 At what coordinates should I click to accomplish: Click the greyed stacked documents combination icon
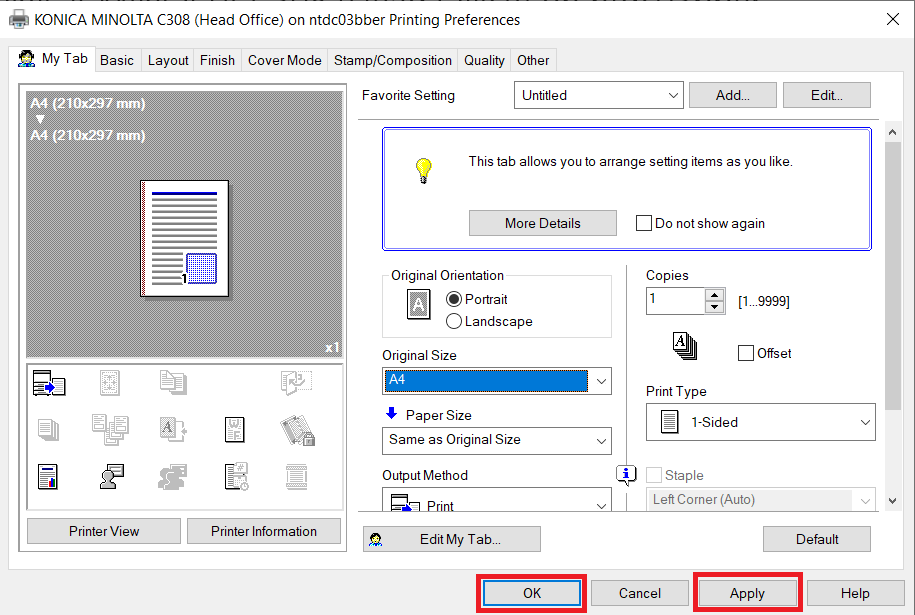[x=173, y=382]
